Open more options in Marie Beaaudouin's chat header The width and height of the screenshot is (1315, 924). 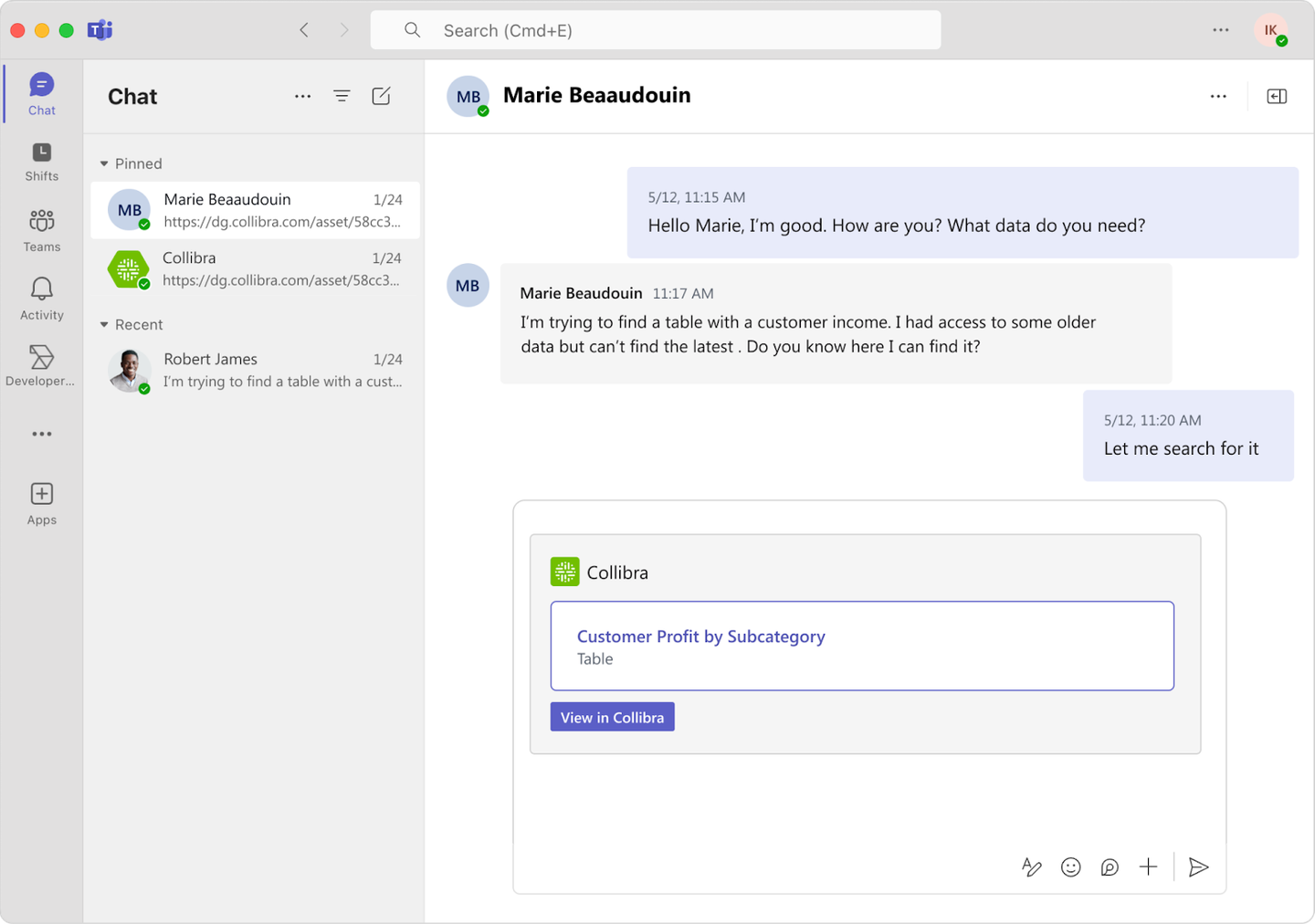coord(1218,96)
